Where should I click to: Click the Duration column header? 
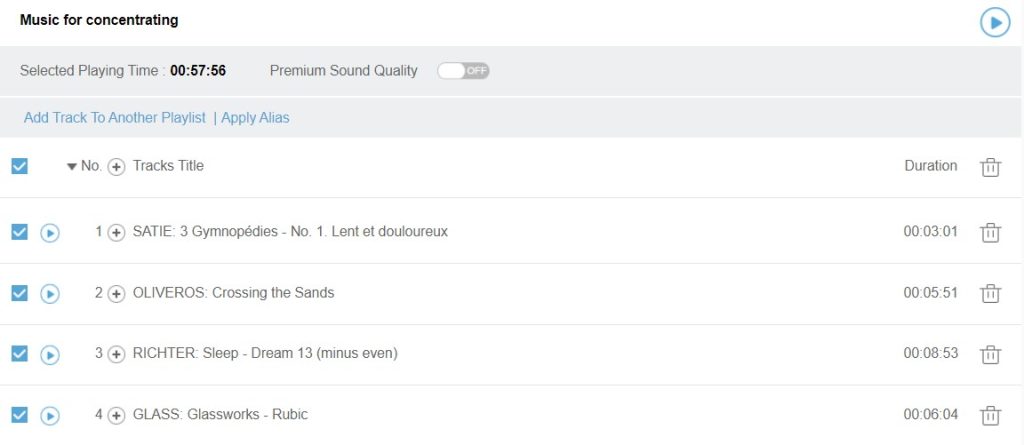930,166
